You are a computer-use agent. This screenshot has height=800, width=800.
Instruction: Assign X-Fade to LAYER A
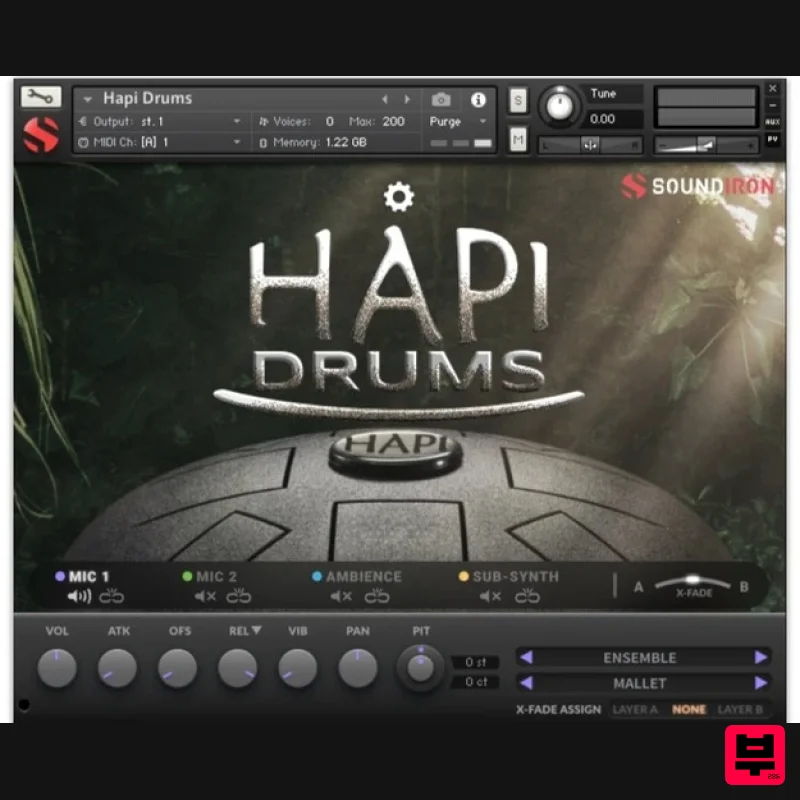click(635, 710)
